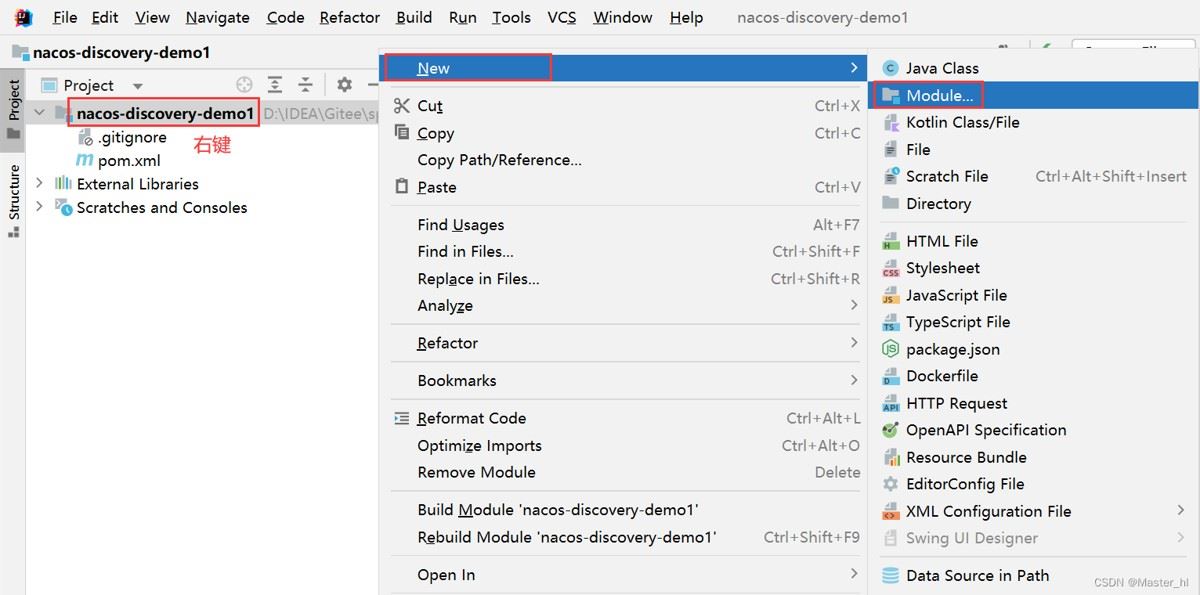Click the Paste clipboard icon
Image resolution: width=1200 pixels, height=595 pixels.
tap(402, 186)
